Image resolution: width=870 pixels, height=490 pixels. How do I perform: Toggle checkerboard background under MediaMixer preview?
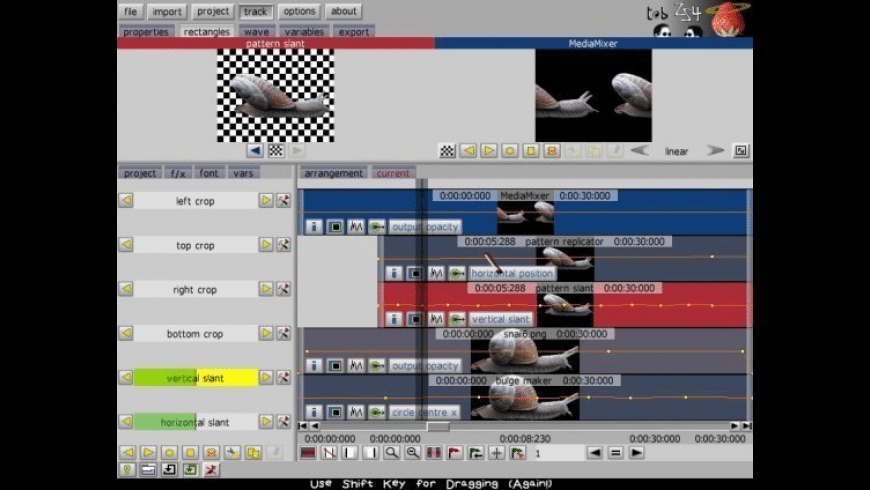point(447,151)
